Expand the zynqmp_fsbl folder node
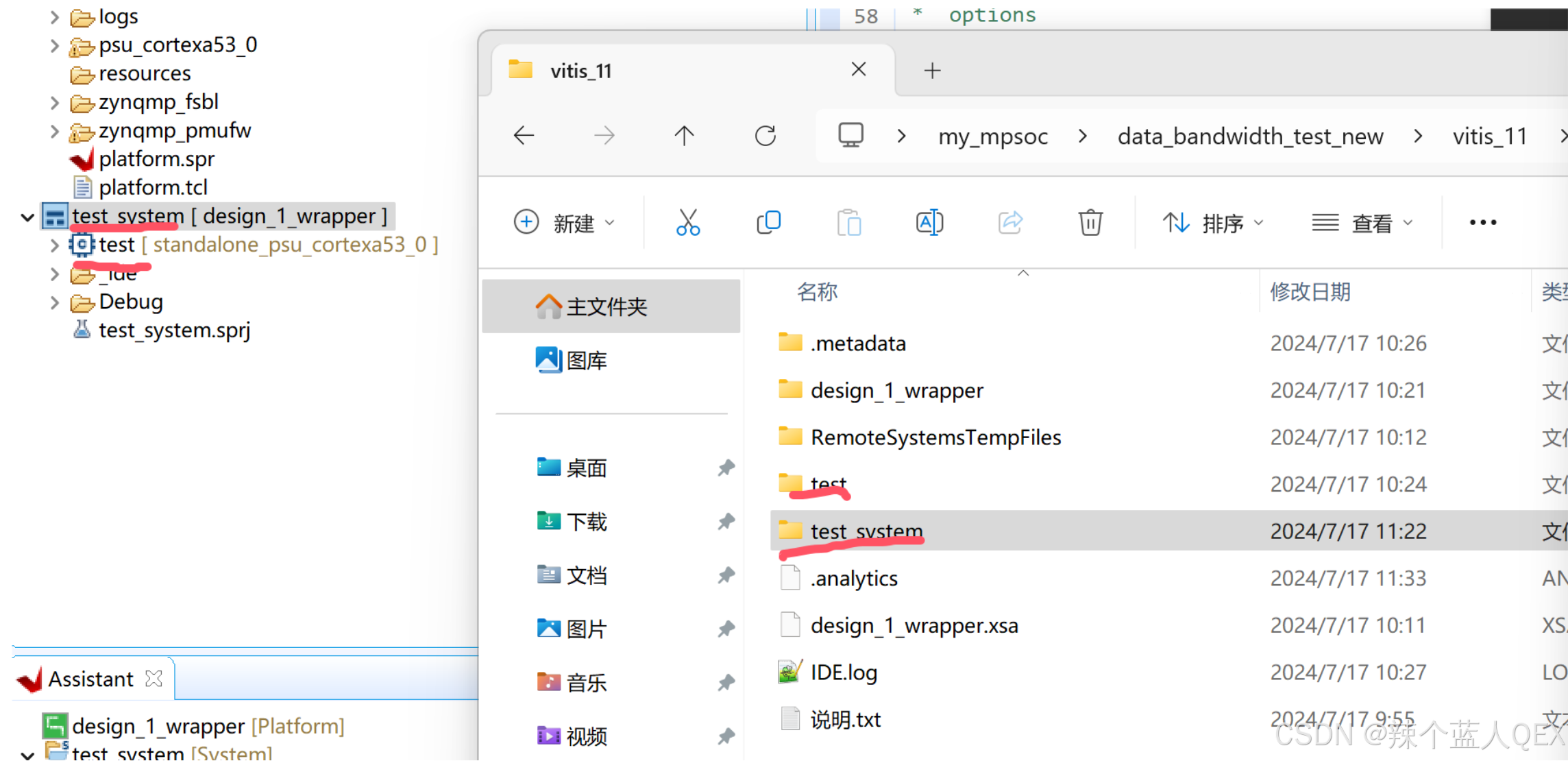 tap(55, 103)
